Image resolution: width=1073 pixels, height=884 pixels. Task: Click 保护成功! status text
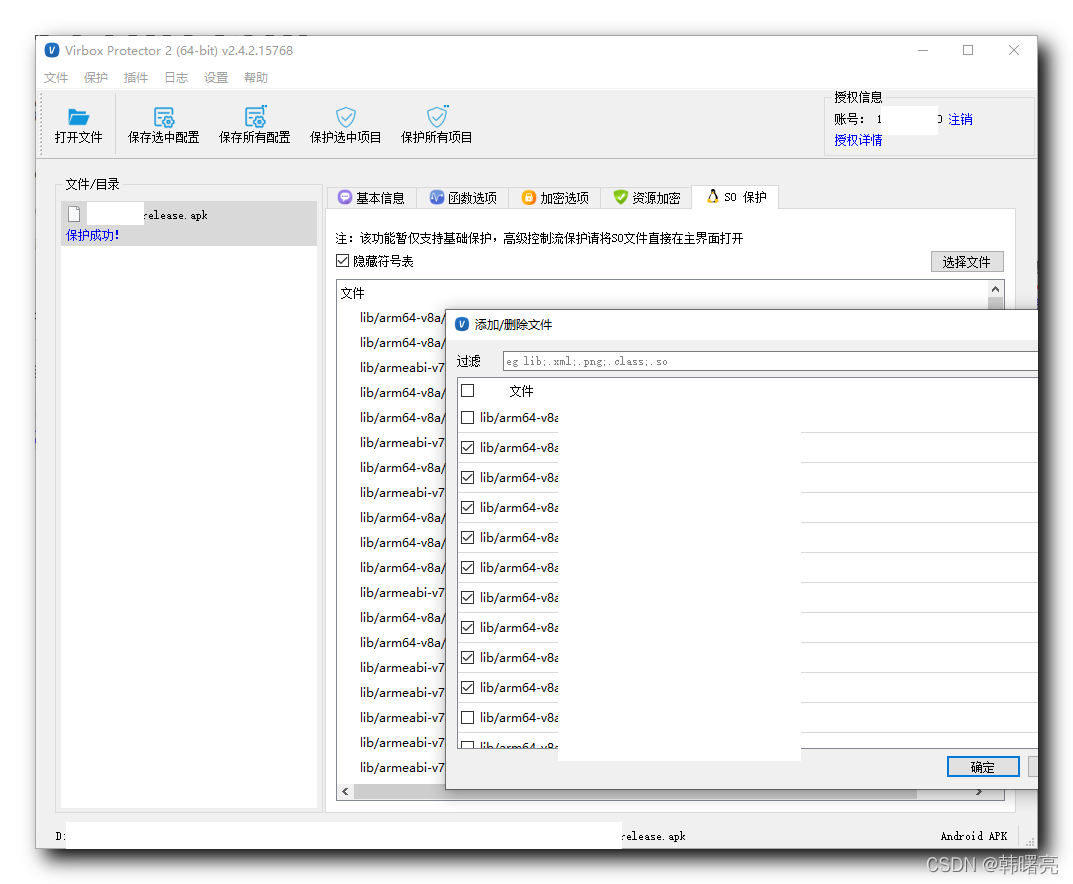tap(92, 235)
